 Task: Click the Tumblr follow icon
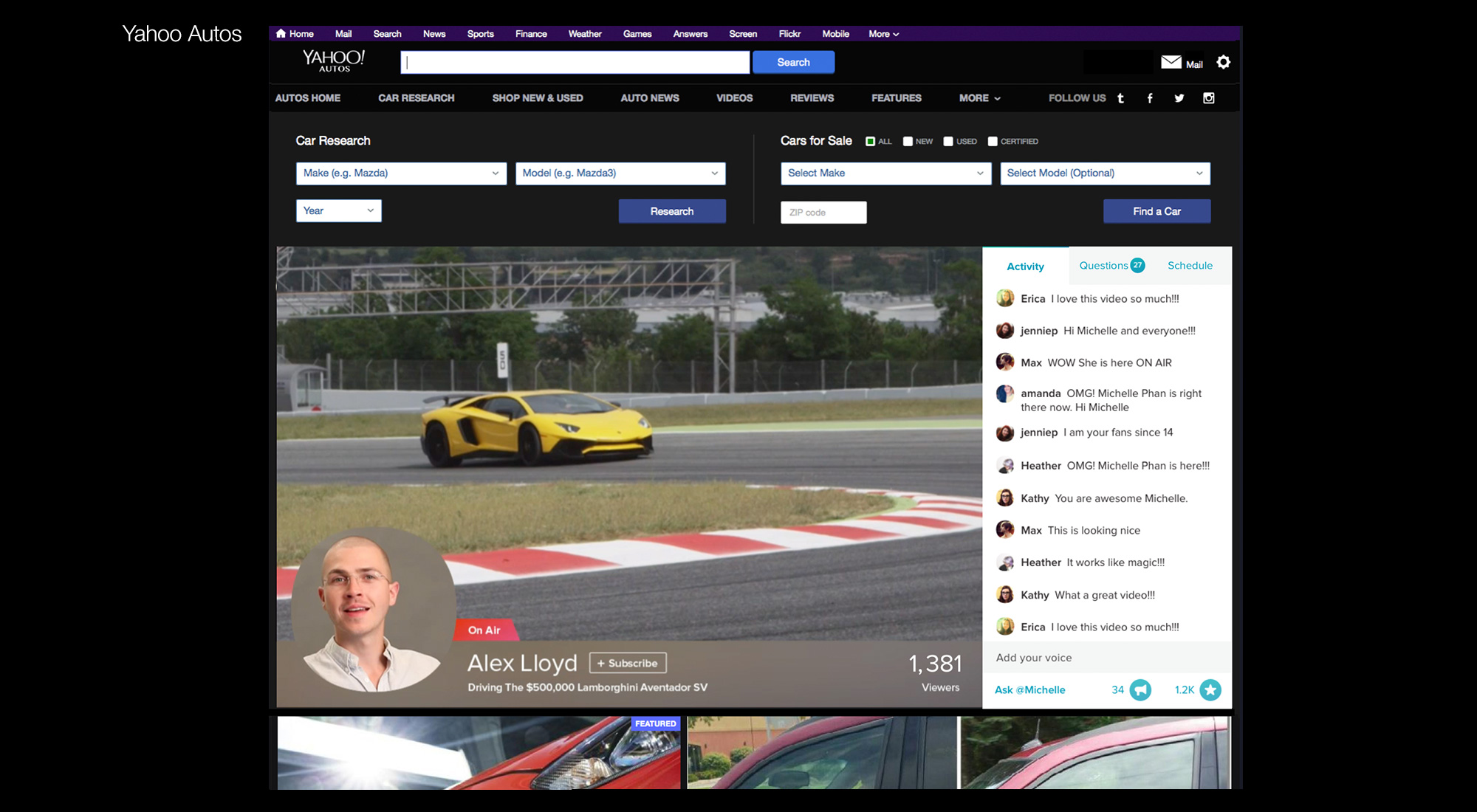point(1120,98)
